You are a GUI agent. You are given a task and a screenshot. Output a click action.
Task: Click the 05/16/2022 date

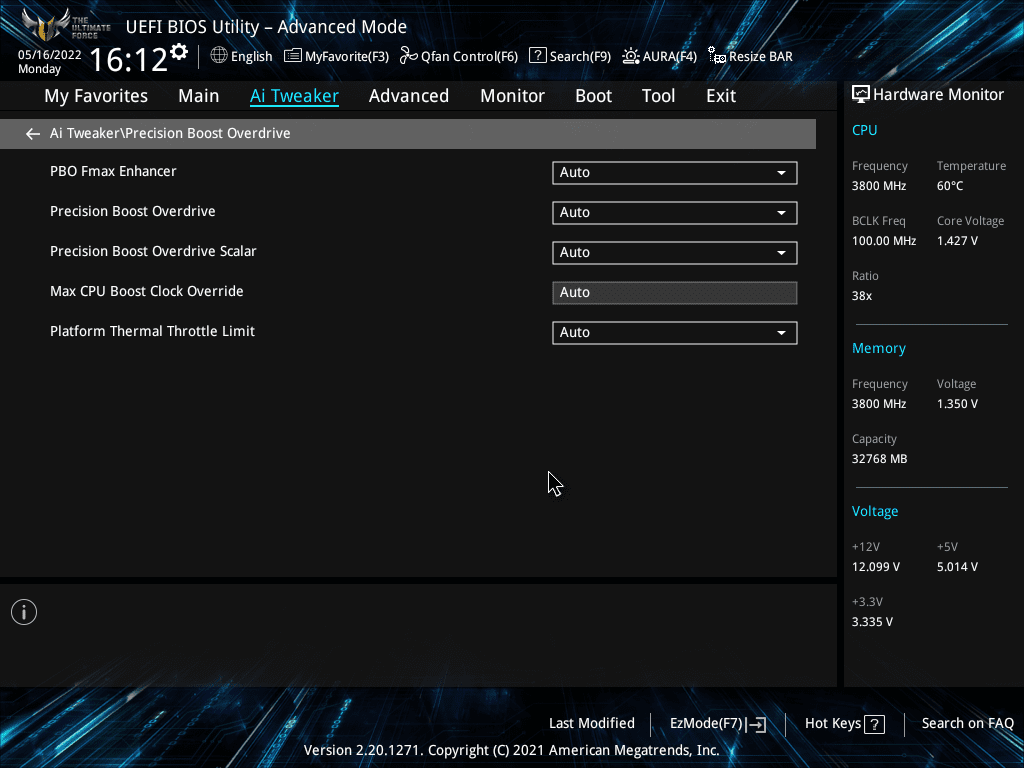pos(50,55)
